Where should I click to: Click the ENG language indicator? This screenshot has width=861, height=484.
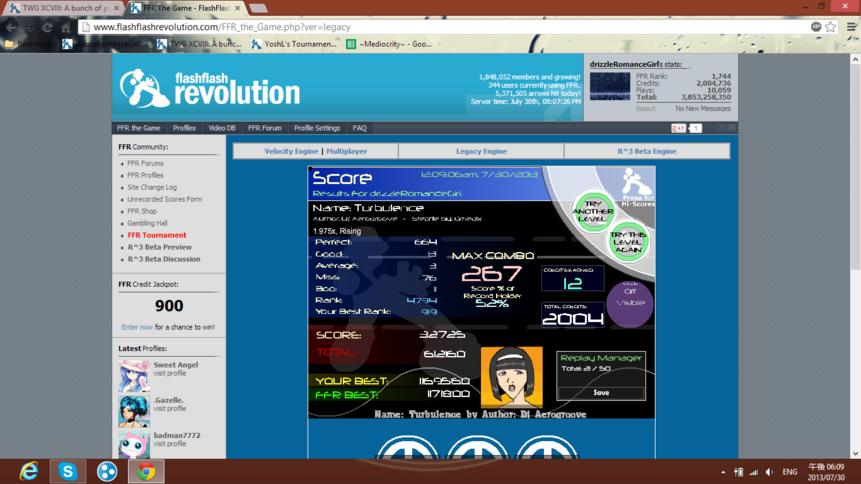pyautogui.click(x=790, y=472)
